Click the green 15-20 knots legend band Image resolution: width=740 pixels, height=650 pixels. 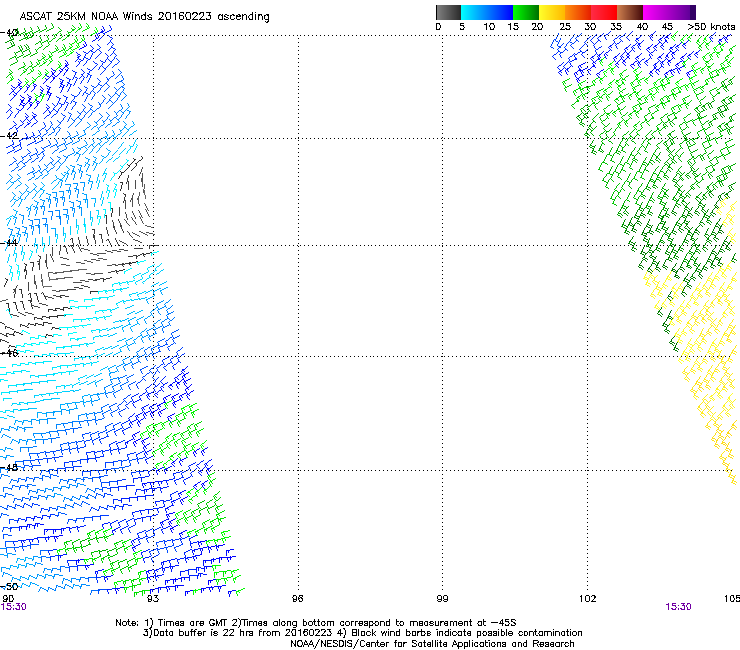[x=526, y=12]
